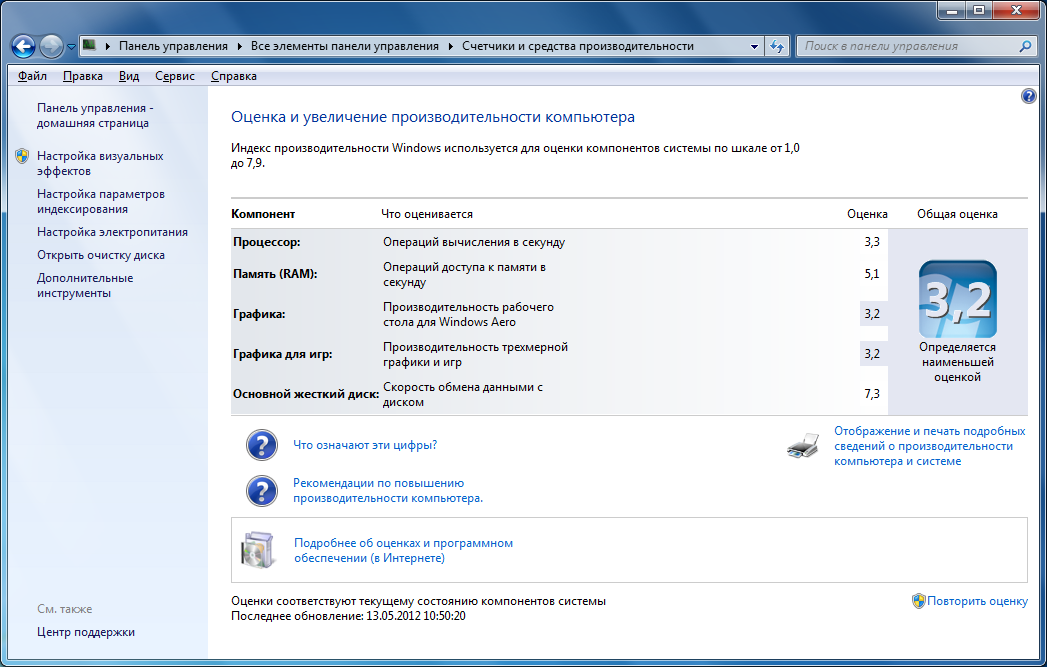Click hard disk score value 7,3

[x=872, y=394]
